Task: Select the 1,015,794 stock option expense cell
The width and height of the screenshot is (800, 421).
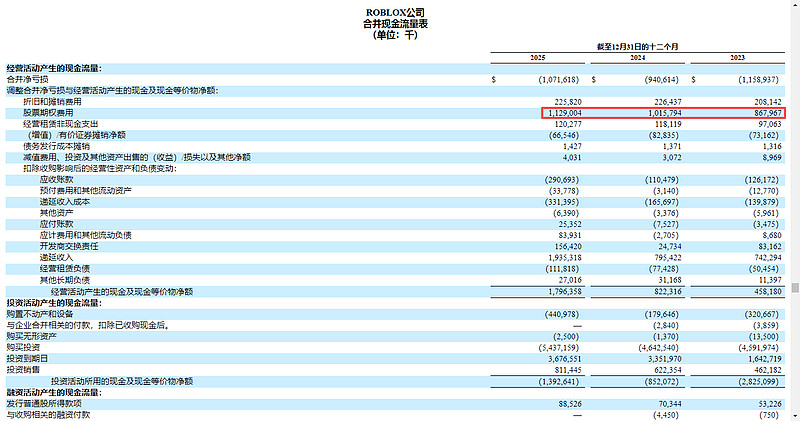Action: (x=665, y=113)
